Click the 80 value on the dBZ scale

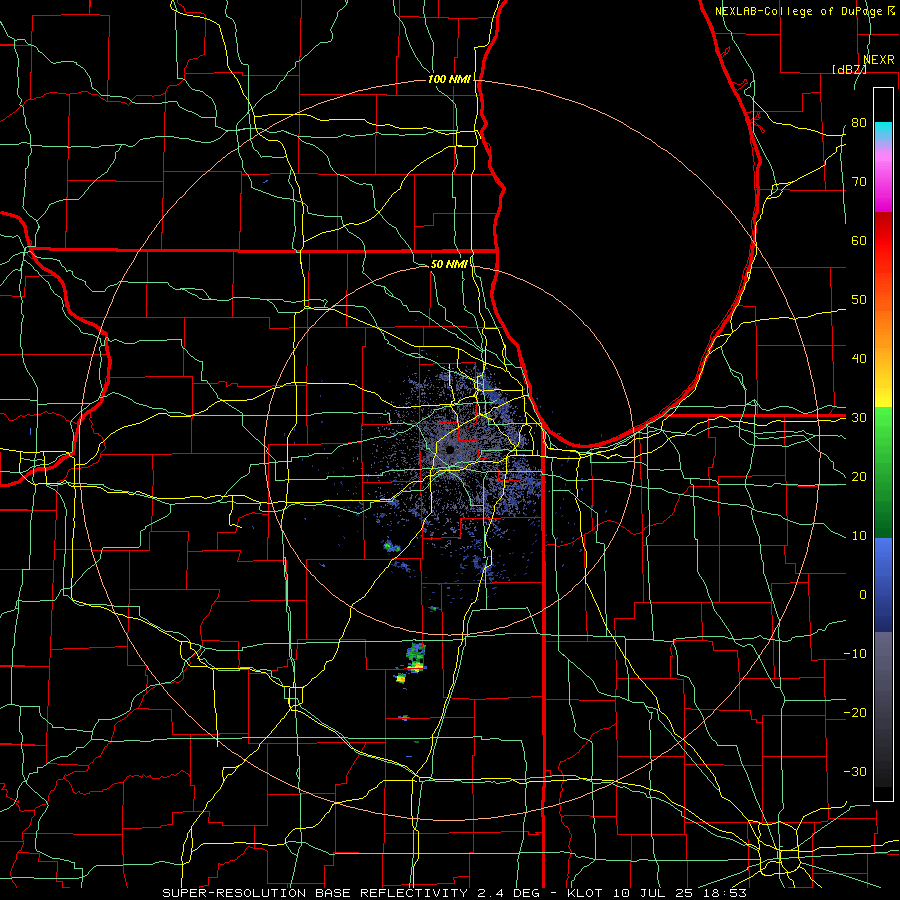point(859,122)
